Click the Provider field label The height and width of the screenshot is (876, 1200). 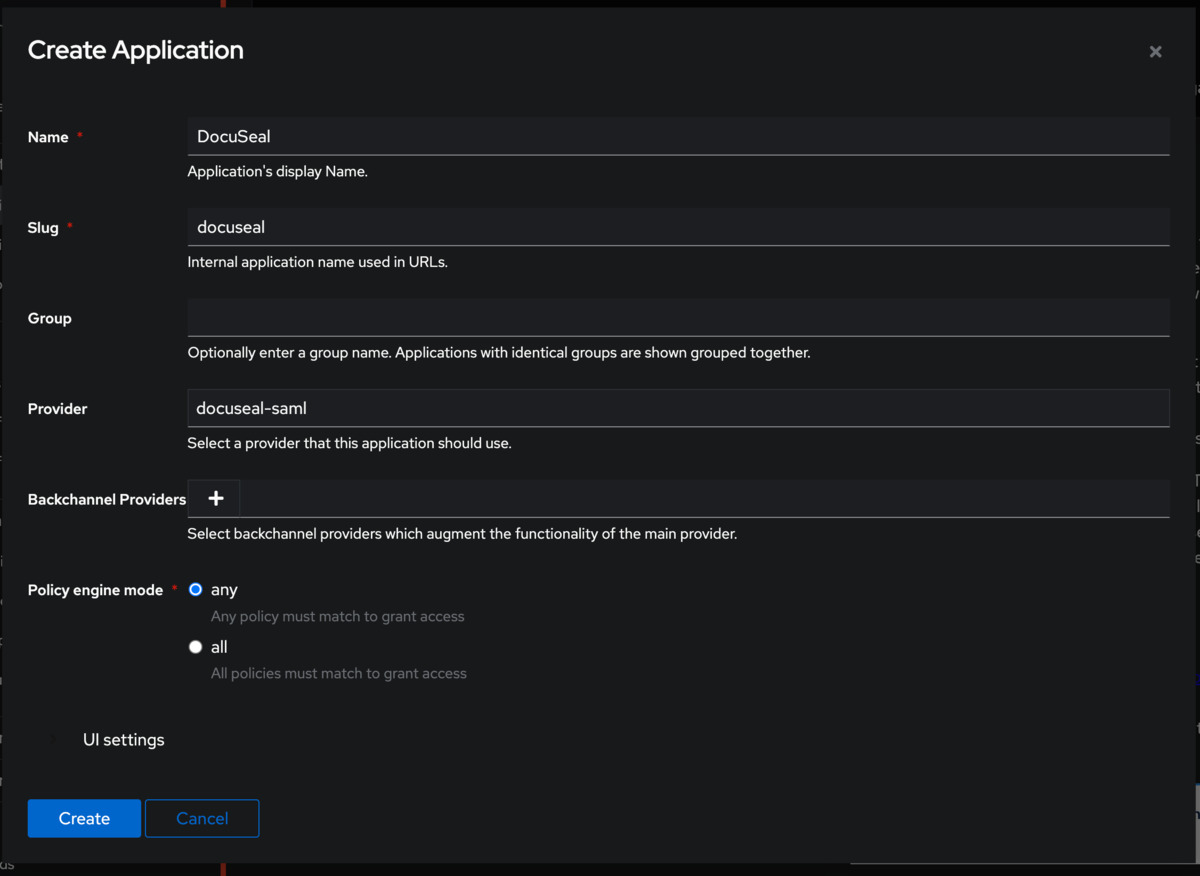pyautogui.click(x=58, y=409)
